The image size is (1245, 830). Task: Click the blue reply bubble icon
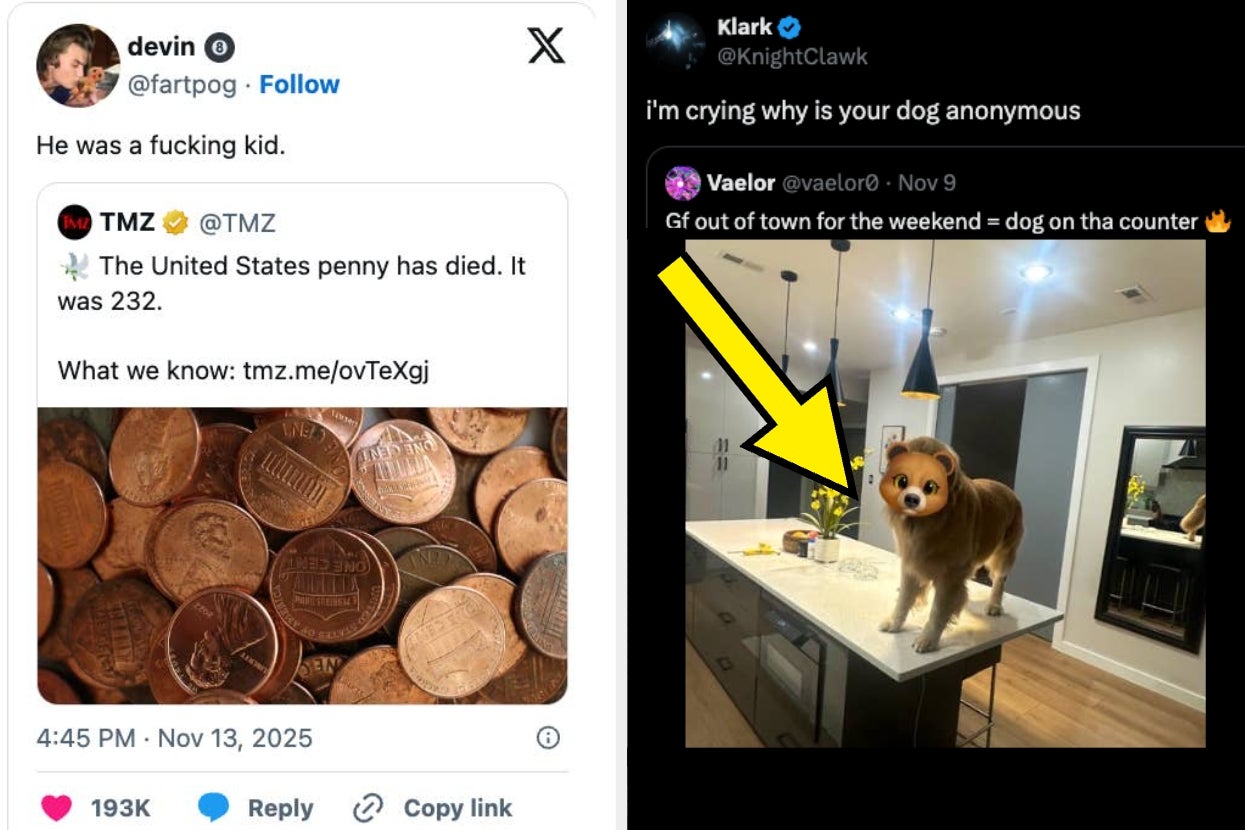click(213, 808)
